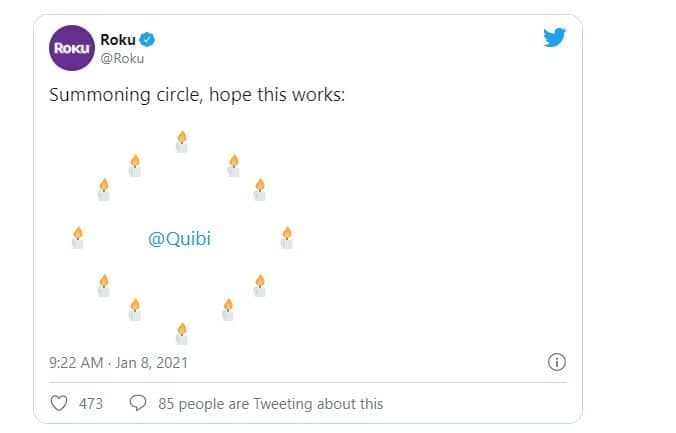Viewport: 676px width, 433px height.
Task: Open the 9:22 AM · Jan 8, 2021 timestamp
Action: click(x=118, y=363)
